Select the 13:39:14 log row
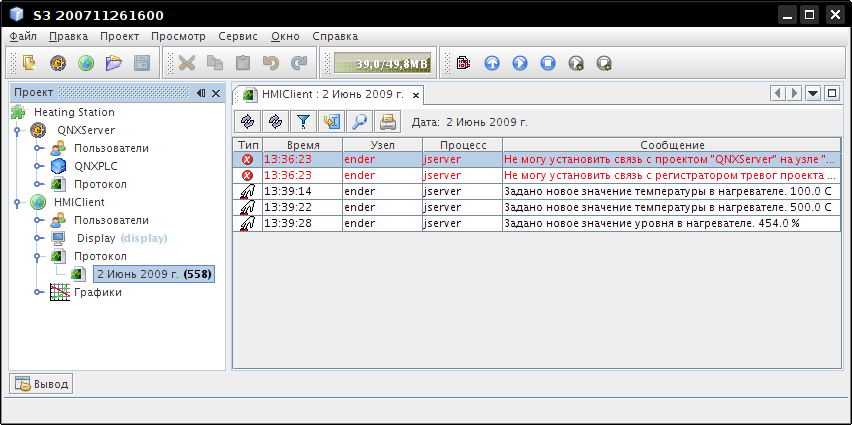The width and height of the screenshot is (852, 425). point(537,191)
